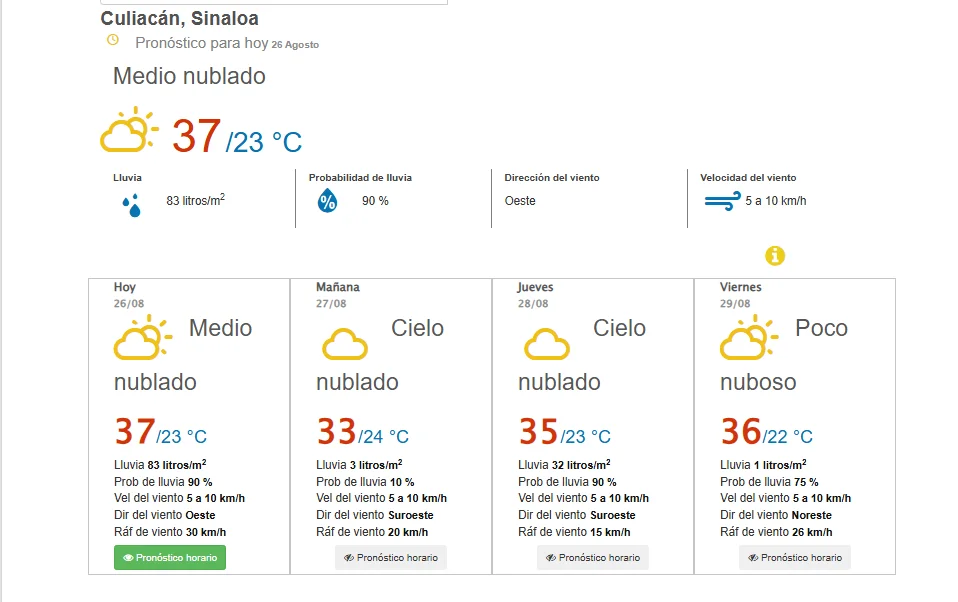Click the cloud icon in Jueves card
This screenshot has width=958, height=602.
(547, 344)
